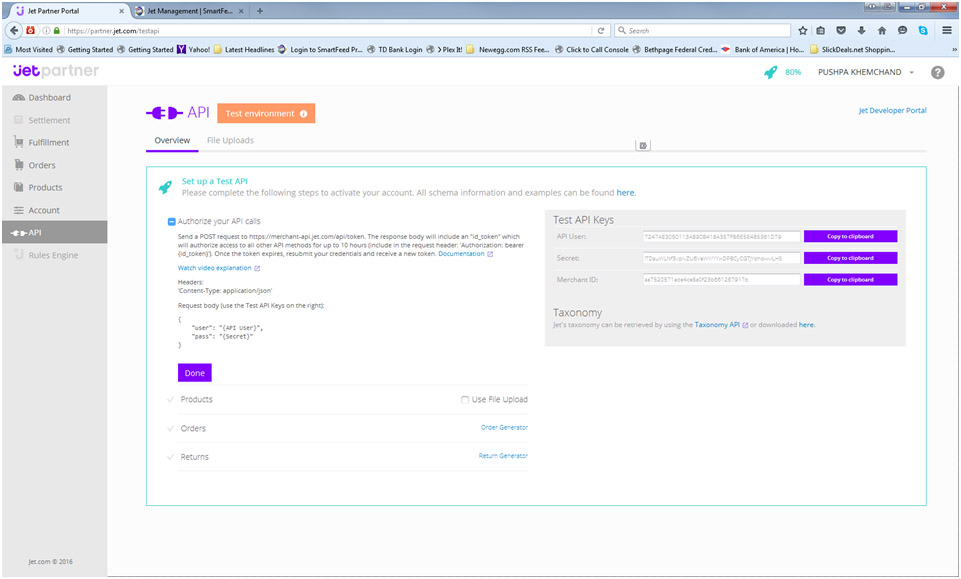961x579 pixels.
Task: Click the URL address bar
Action: coord(328,31)
